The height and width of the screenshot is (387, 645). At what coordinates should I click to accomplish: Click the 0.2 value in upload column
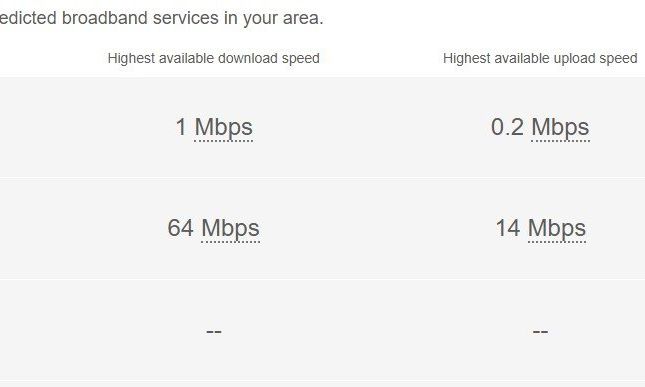pyautogui.click(x=508, y=127)
